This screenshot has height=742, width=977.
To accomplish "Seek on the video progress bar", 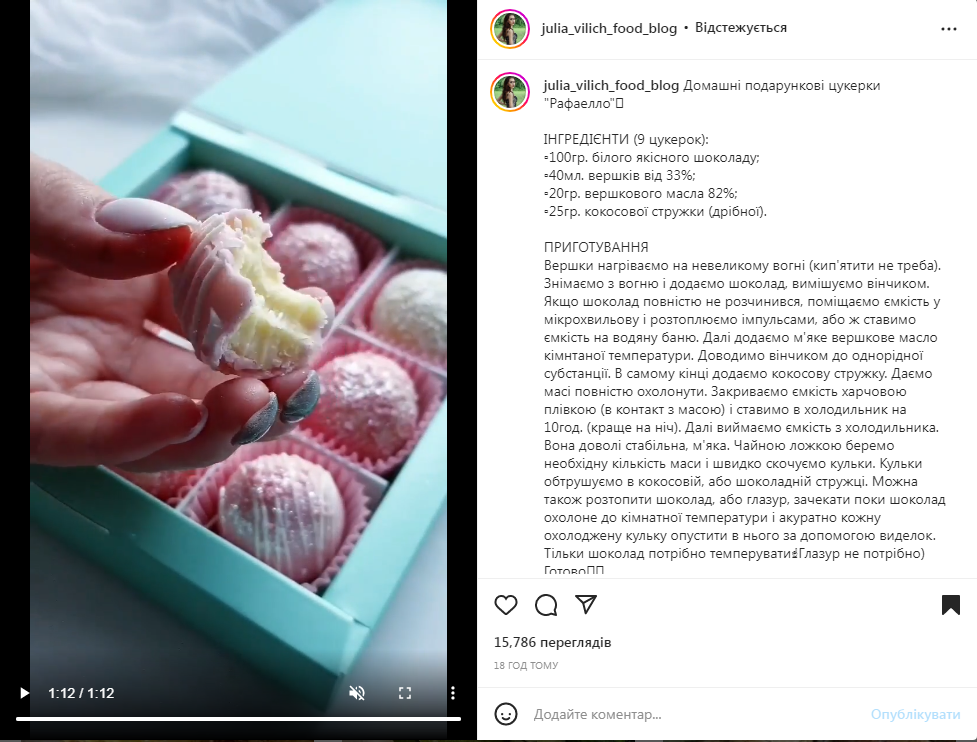I will (x=238, y=719).
